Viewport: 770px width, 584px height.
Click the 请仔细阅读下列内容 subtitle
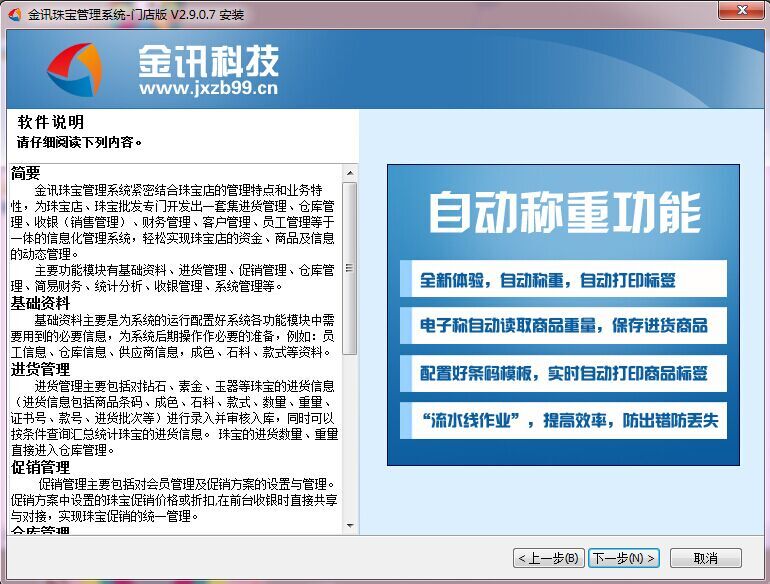79,142
